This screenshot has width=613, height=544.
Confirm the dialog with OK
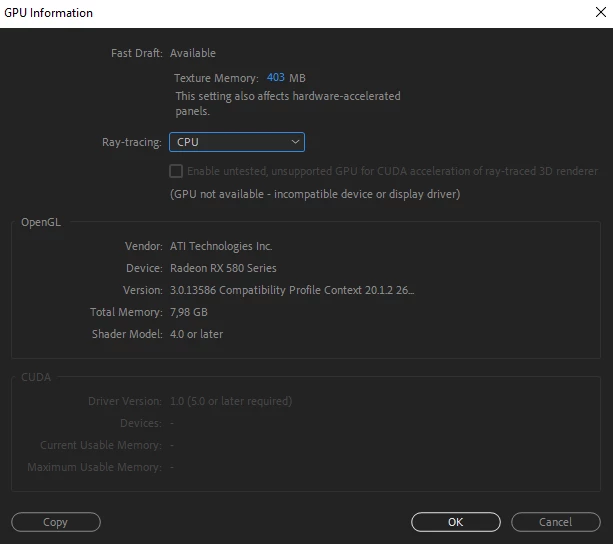[x=456, y=522]
